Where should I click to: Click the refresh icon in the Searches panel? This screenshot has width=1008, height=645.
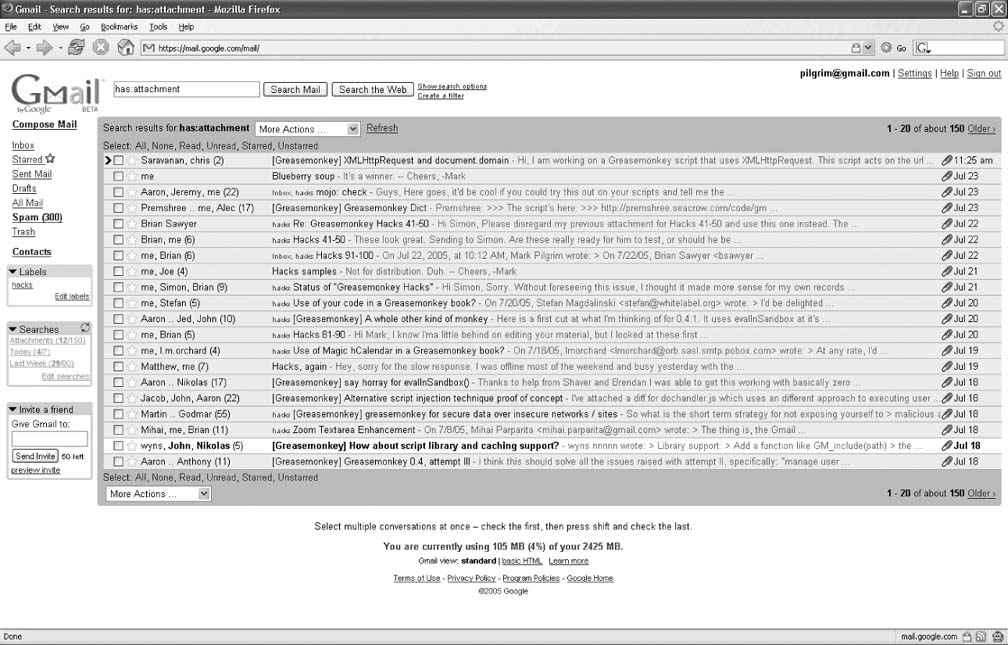[x=85, y=328]
